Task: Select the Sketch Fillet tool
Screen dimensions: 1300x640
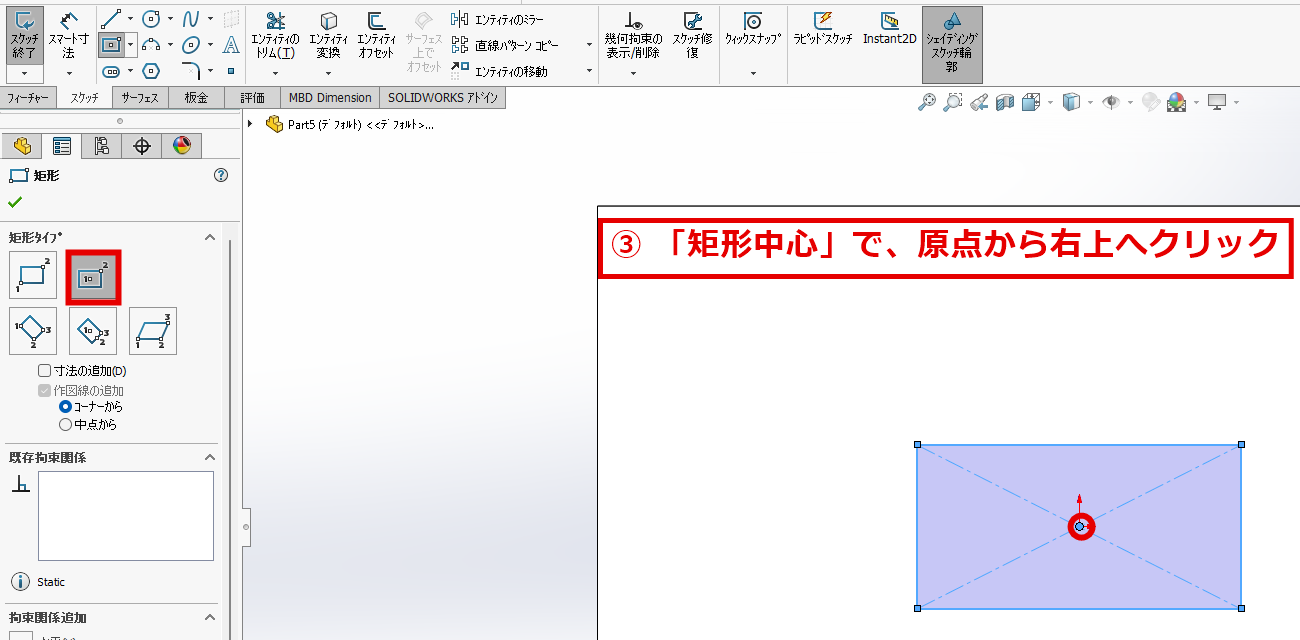Action: (x=192, y=70)
